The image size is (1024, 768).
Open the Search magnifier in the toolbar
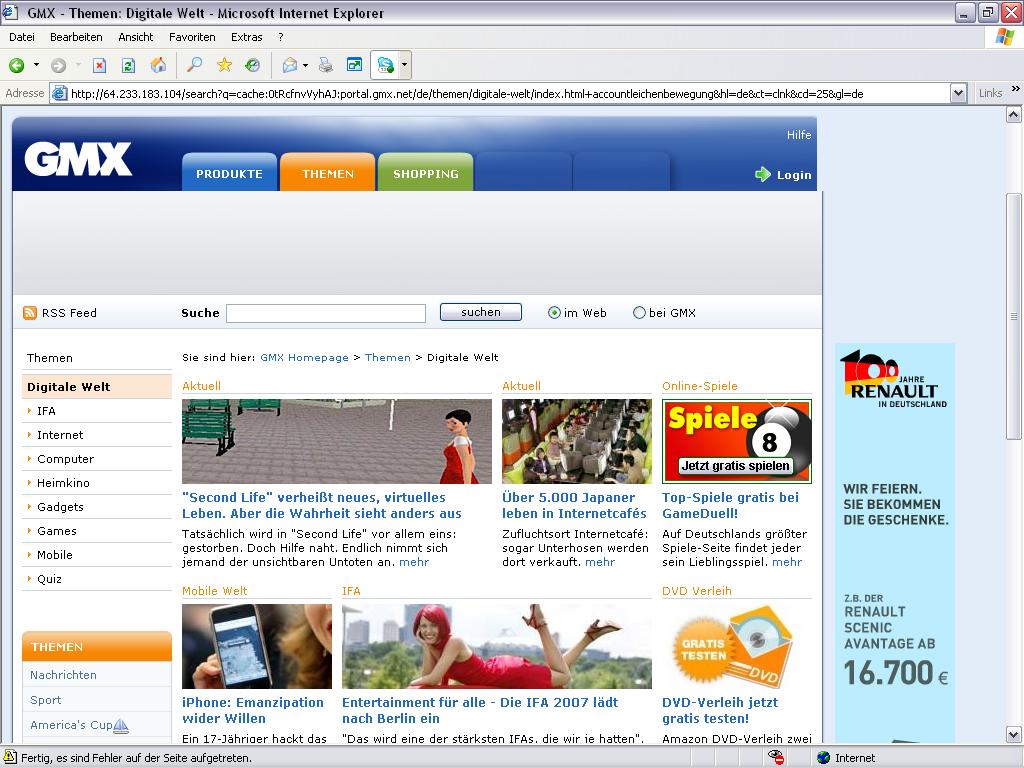pyautogui.click(x=195, y=65)
